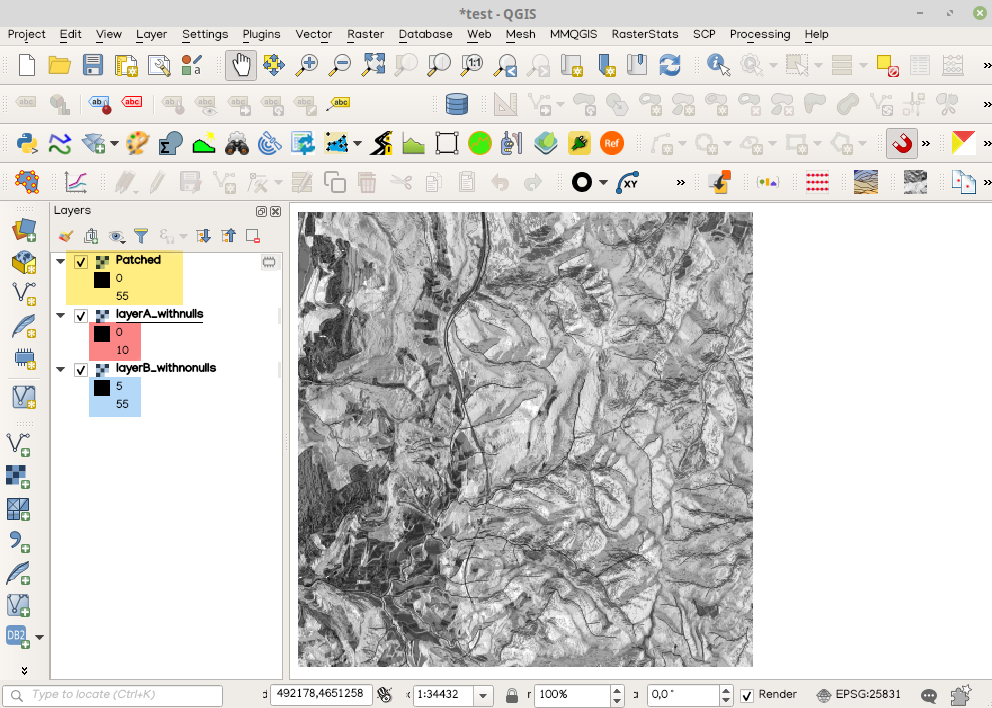Save project with floppy disk icon
This screenshot has height=708, width=992.
[x=93, y=65]
